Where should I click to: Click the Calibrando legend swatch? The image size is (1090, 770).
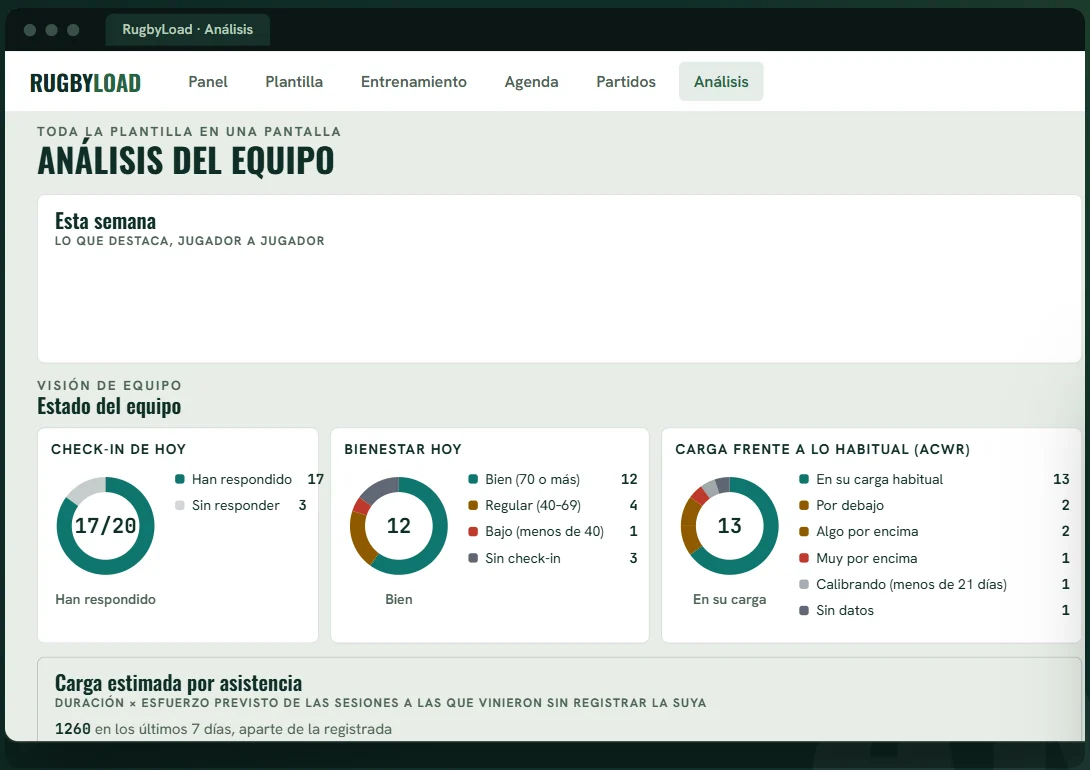coord(804,584)
